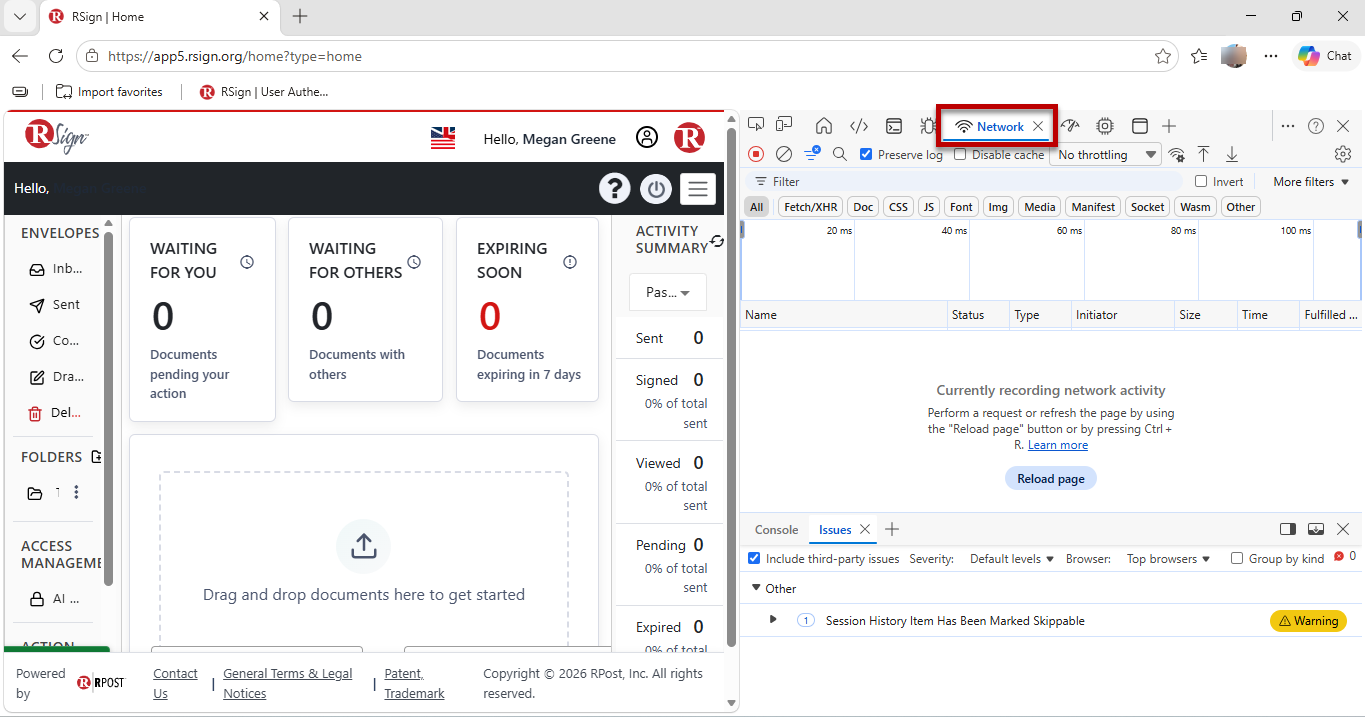Open the Contact Us footer link
Image resolution: width=1365 pixels, height=717 pixels.
(175, 683)
